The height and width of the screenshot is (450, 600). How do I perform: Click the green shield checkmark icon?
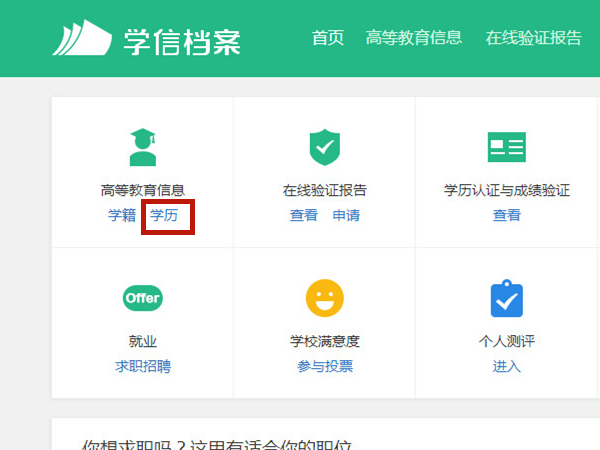(324, 147)
